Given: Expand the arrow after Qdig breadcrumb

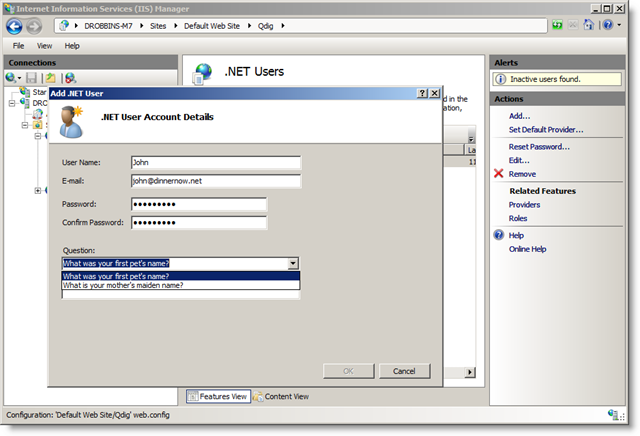Looking at the screenshot, I should [x=283, y=26].
